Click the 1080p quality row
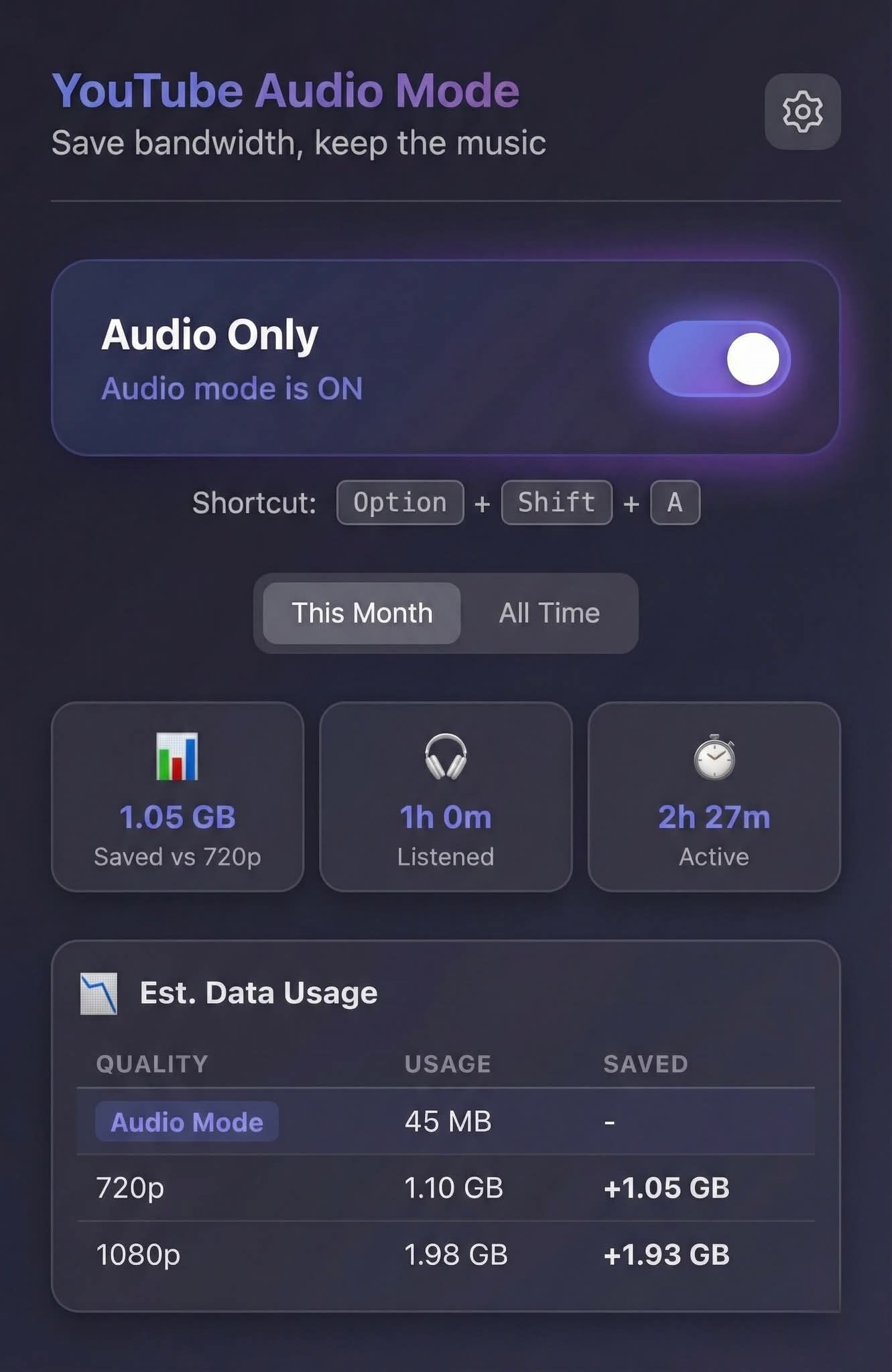Viewport: 892px width, 1372px height. pyautogui.click(x=446, y=1254)
